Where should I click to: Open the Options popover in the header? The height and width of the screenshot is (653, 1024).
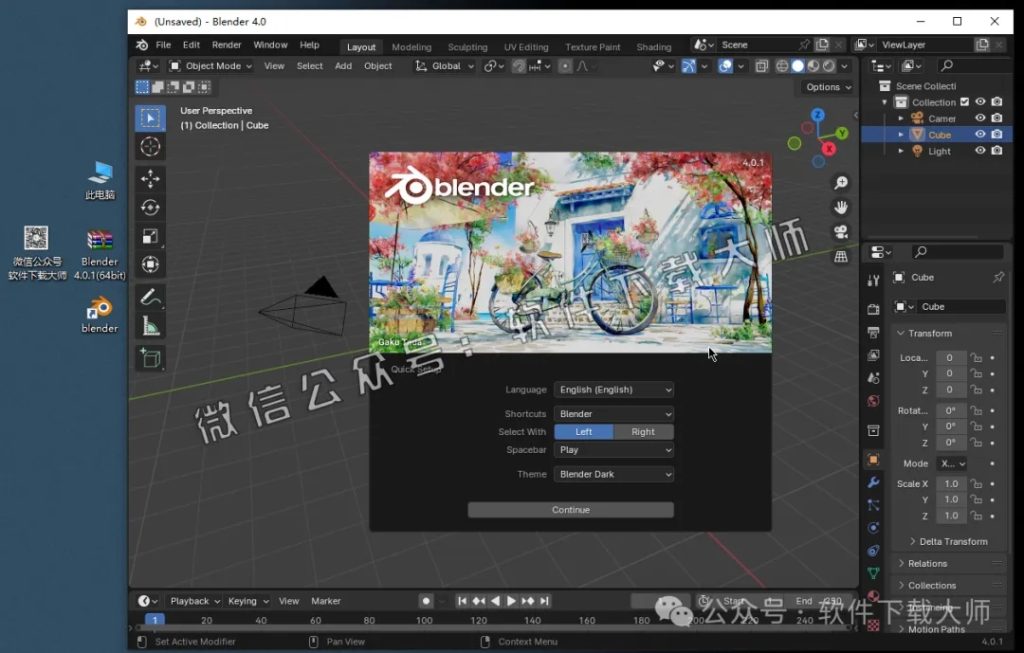pyautogui.click(x=826, y=87)
